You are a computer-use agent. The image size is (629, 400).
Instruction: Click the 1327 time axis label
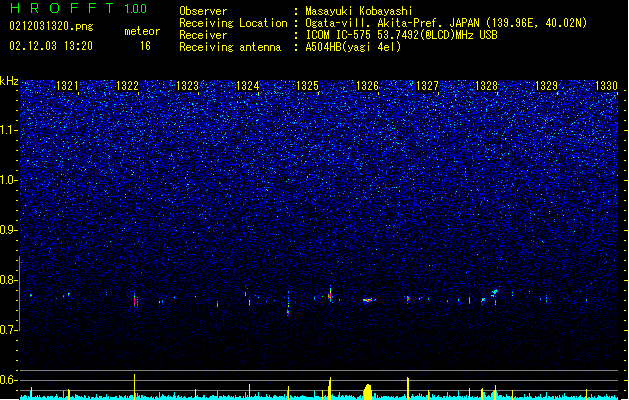point(427,86)
